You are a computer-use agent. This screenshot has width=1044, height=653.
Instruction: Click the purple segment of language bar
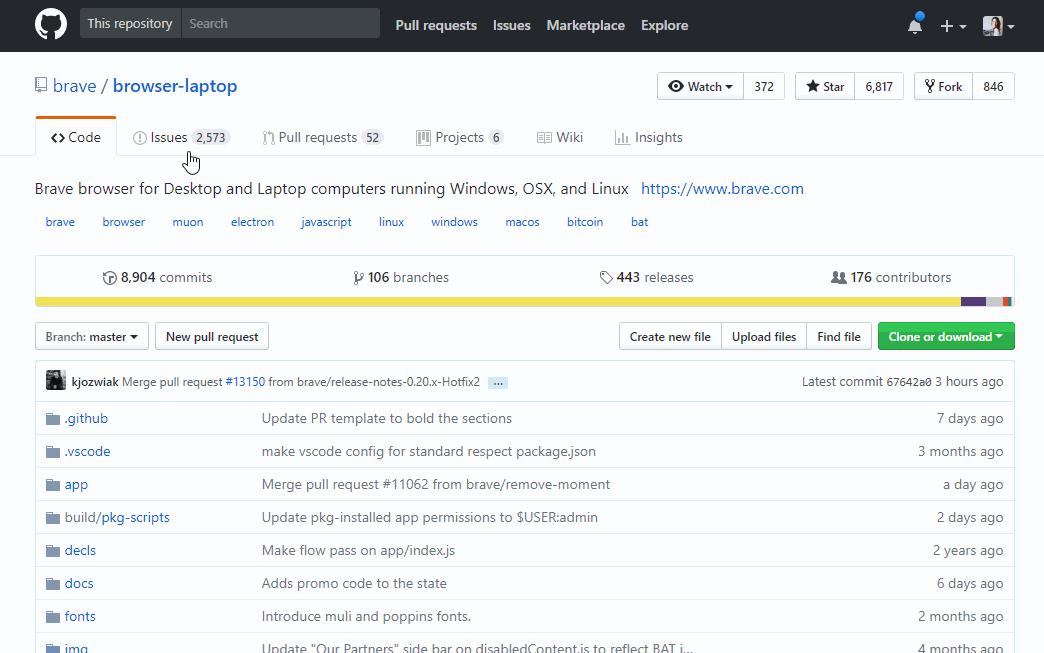[973, 302]
